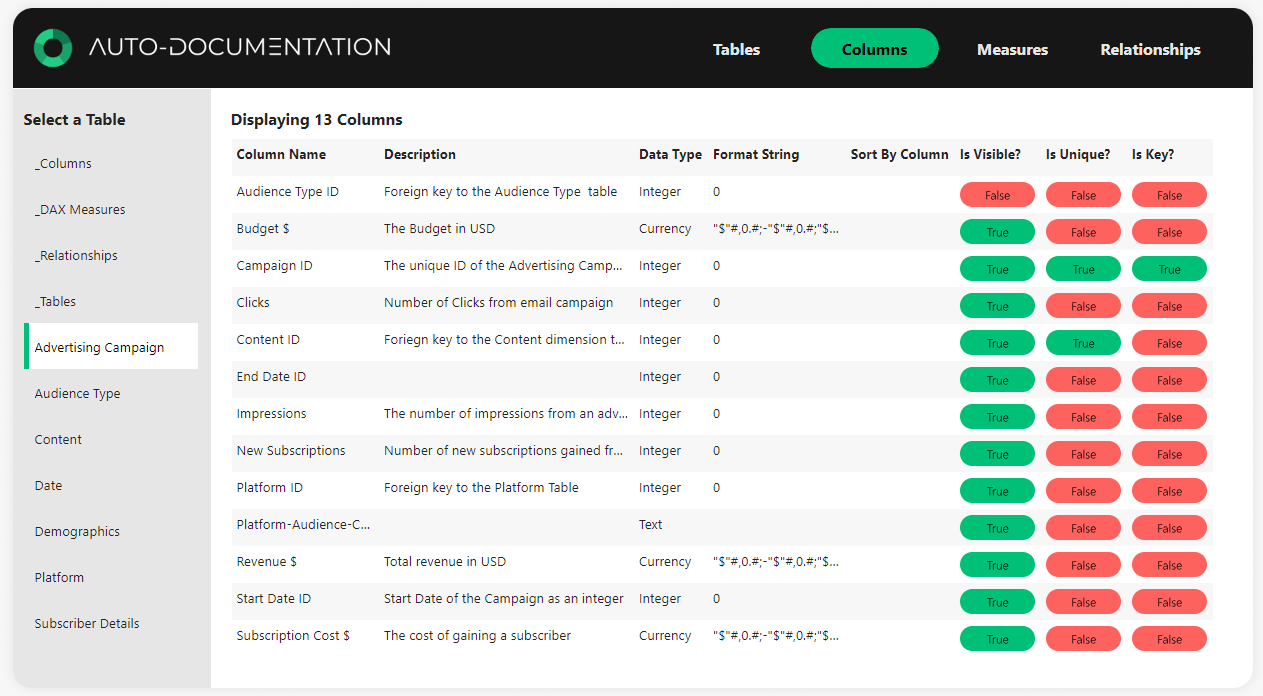Select the active Columns tab button

pyautogui.click(x=874, y=49)
